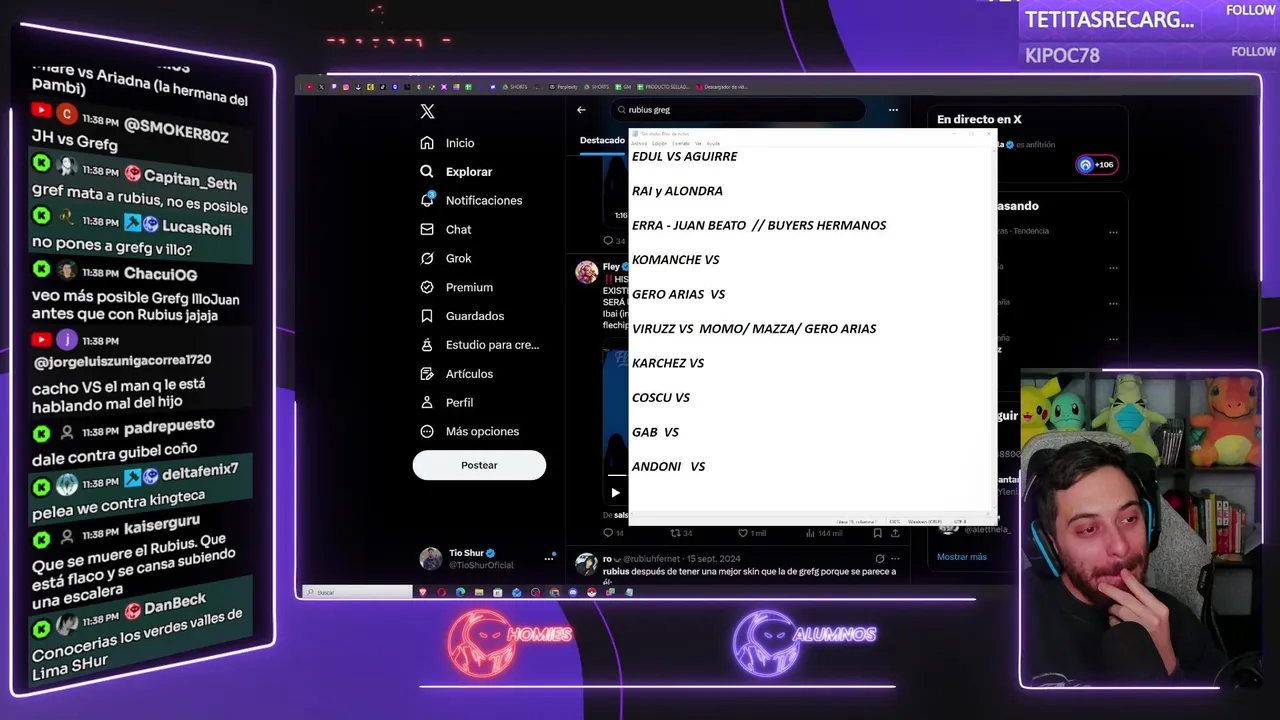Play the video in the tweet

click(x=615, y=492)
